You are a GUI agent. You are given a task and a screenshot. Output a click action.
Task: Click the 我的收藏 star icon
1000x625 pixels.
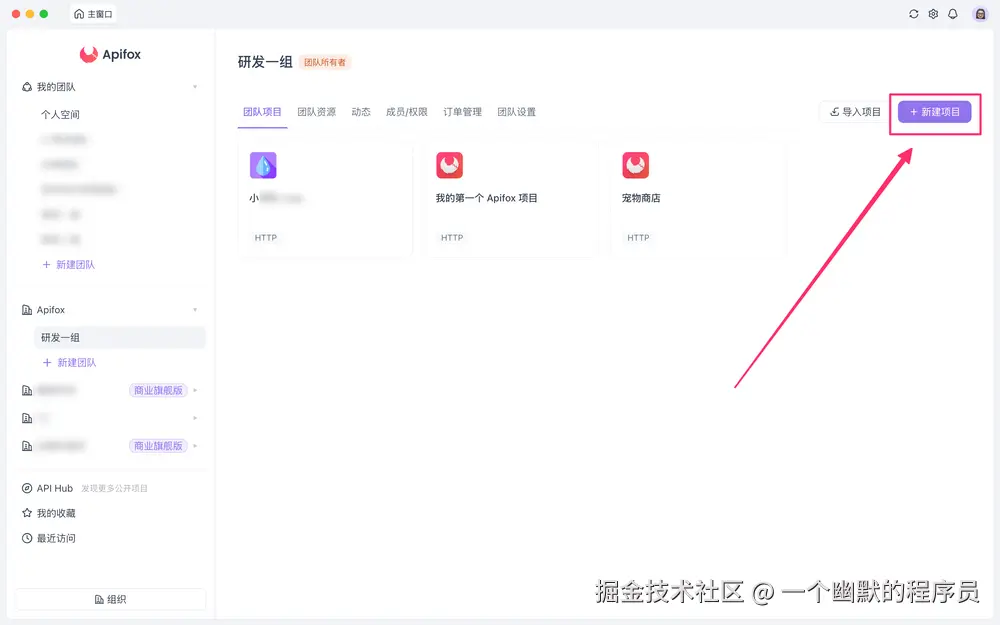[27, 513]
